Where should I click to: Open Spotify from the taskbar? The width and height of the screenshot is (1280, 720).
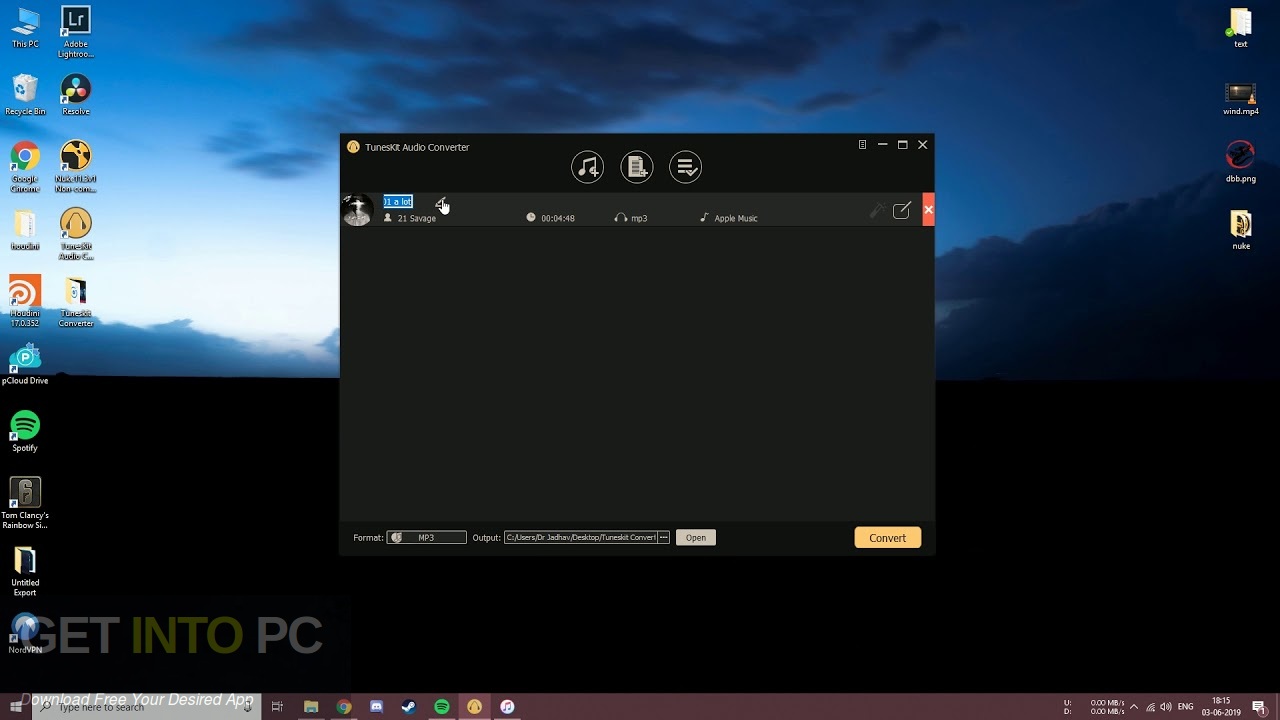pos(442,707)
